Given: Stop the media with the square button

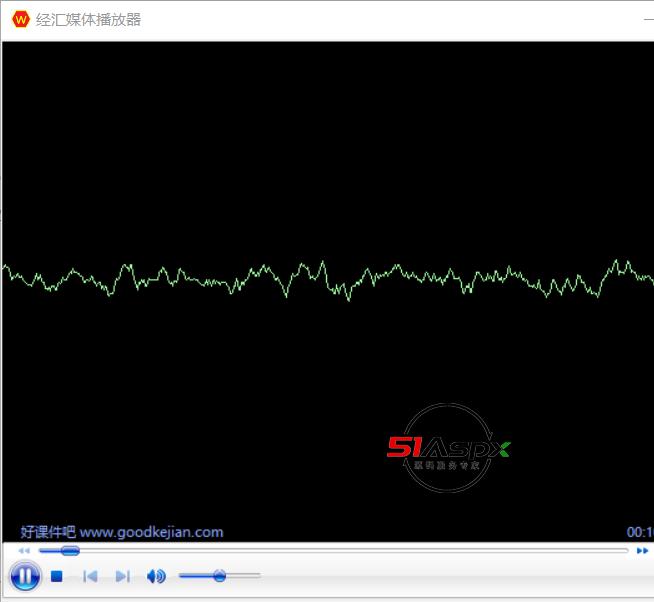Looking at the screenshot, I should (x=57, y=576).
